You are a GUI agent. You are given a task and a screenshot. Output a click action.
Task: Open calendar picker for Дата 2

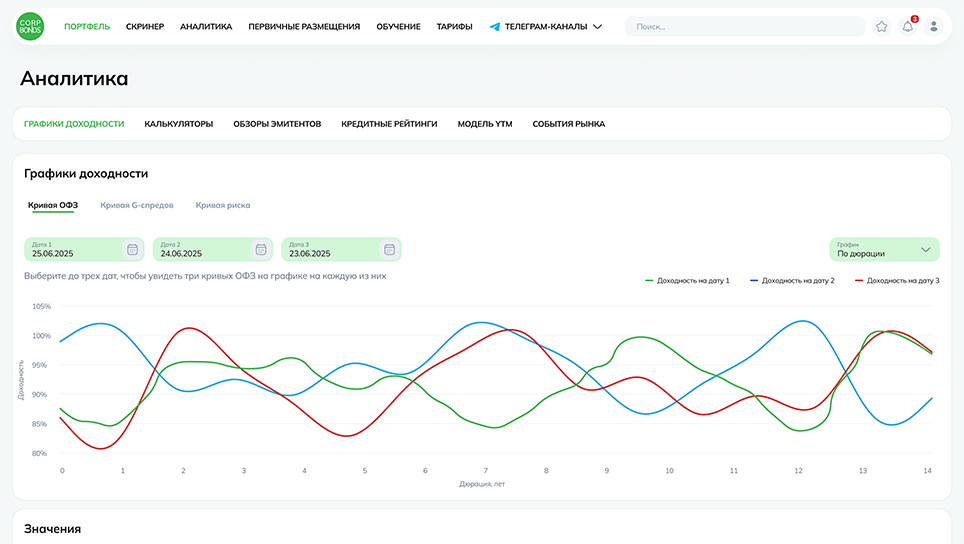pyautogui.click(x=261, y=249)
